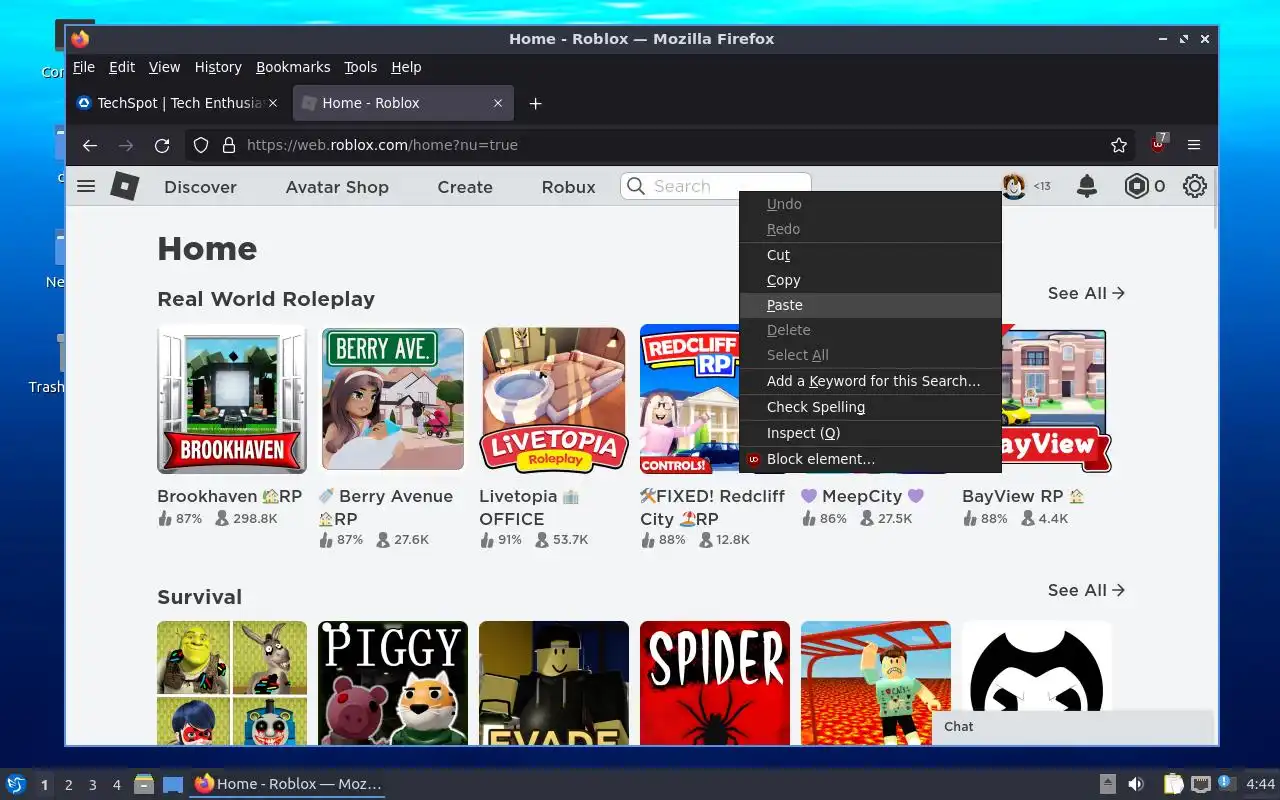Screen dimensions: 1280x800
Task: Click the Firefox window taskbar button
Action: pos(287,784)
